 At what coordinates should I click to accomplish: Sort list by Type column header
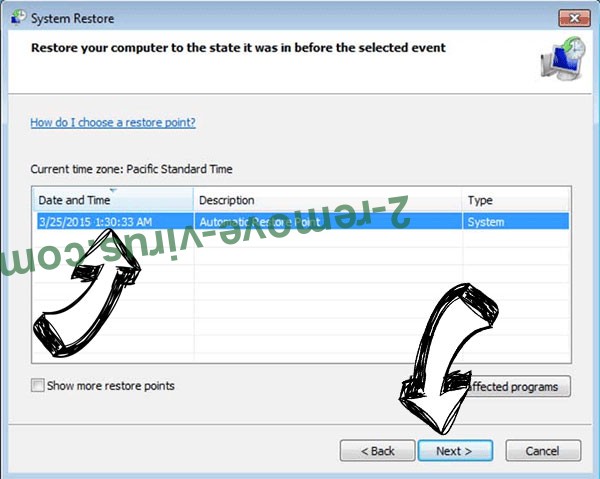pos(516,200)
